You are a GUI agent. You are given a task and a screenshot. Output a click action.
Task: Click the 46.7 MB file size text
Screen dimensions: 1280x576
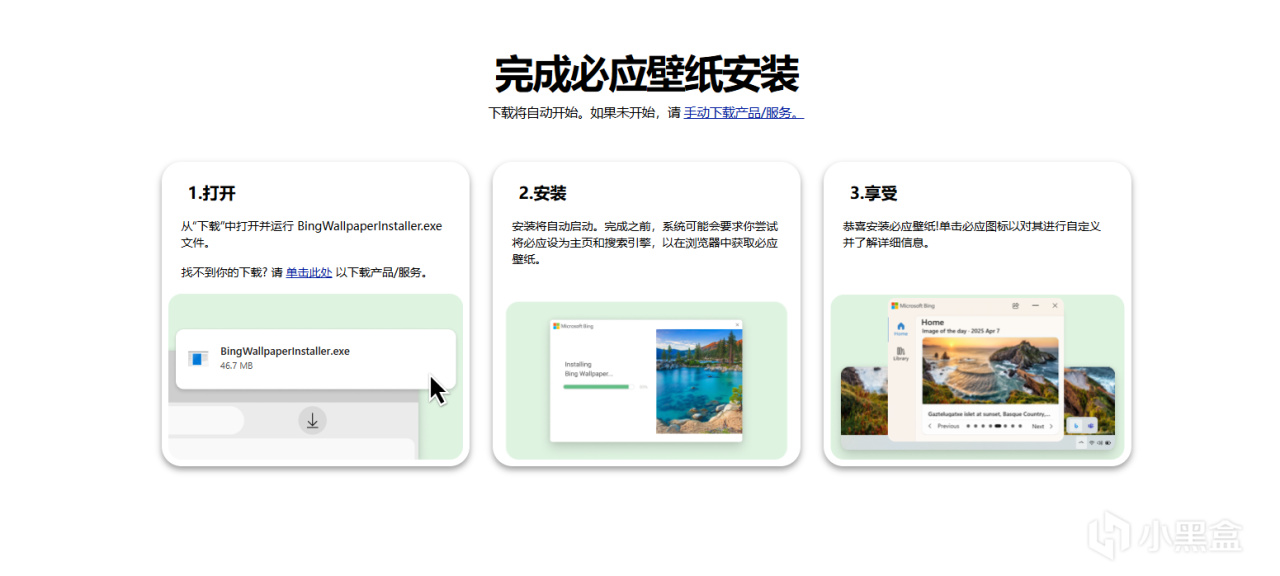[x=236, y=366]
